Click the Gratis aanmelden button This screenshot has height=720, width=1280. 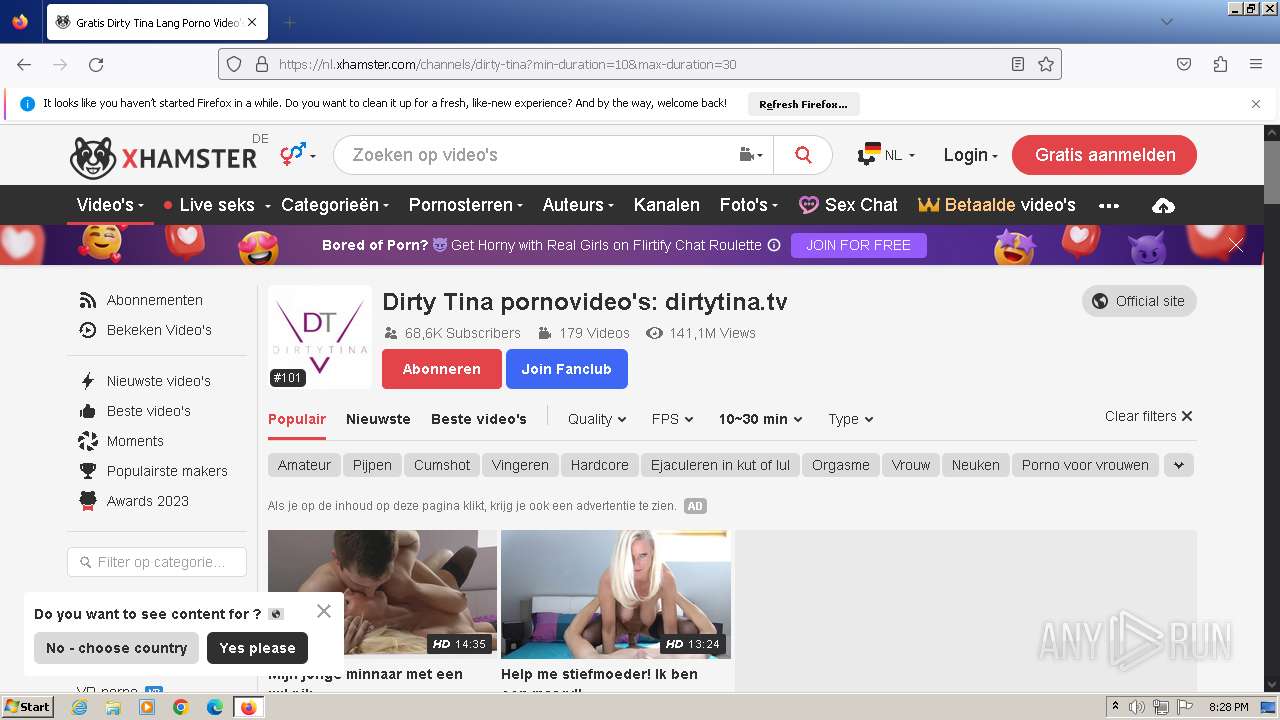pyautogui.click(x=1104, y=155)
